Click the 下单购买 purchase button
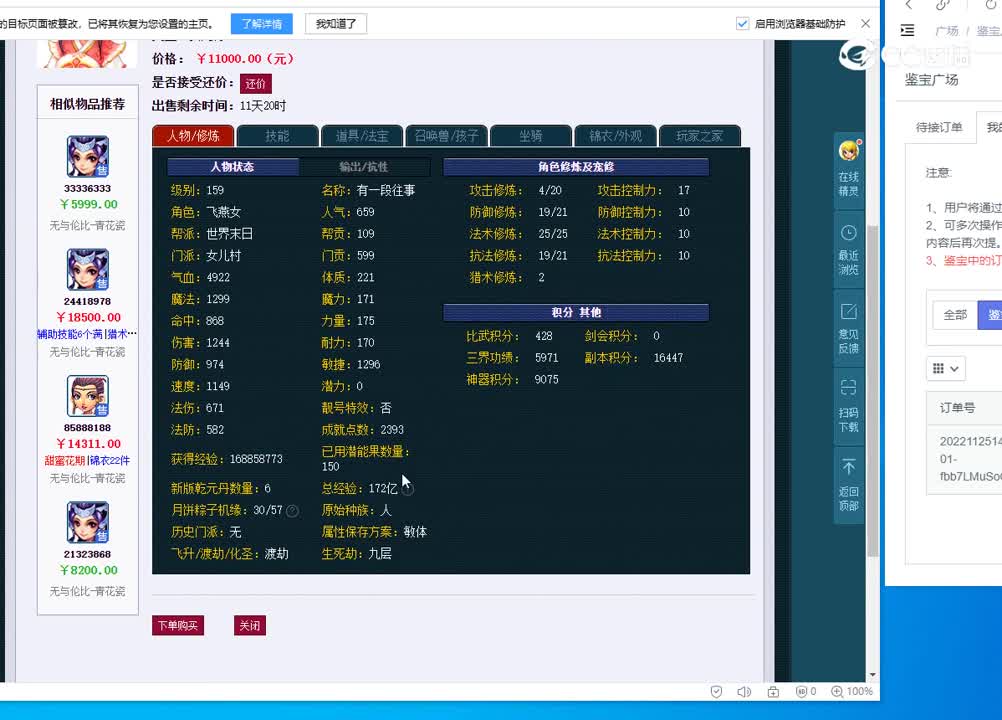1002x720 pixels. (178, 625)
